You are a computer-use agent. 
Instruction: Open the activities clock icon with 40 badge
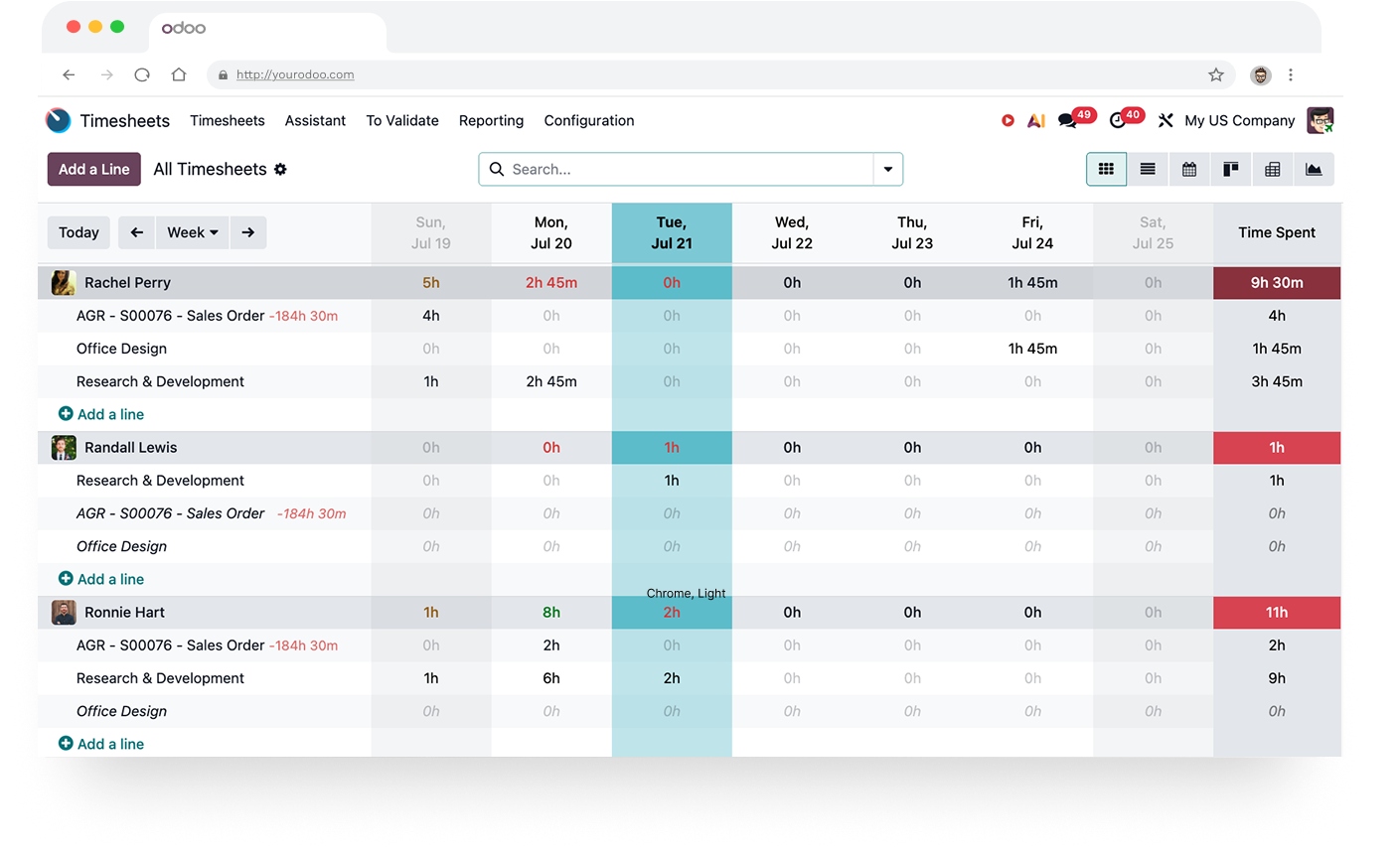coord(1127,118)
